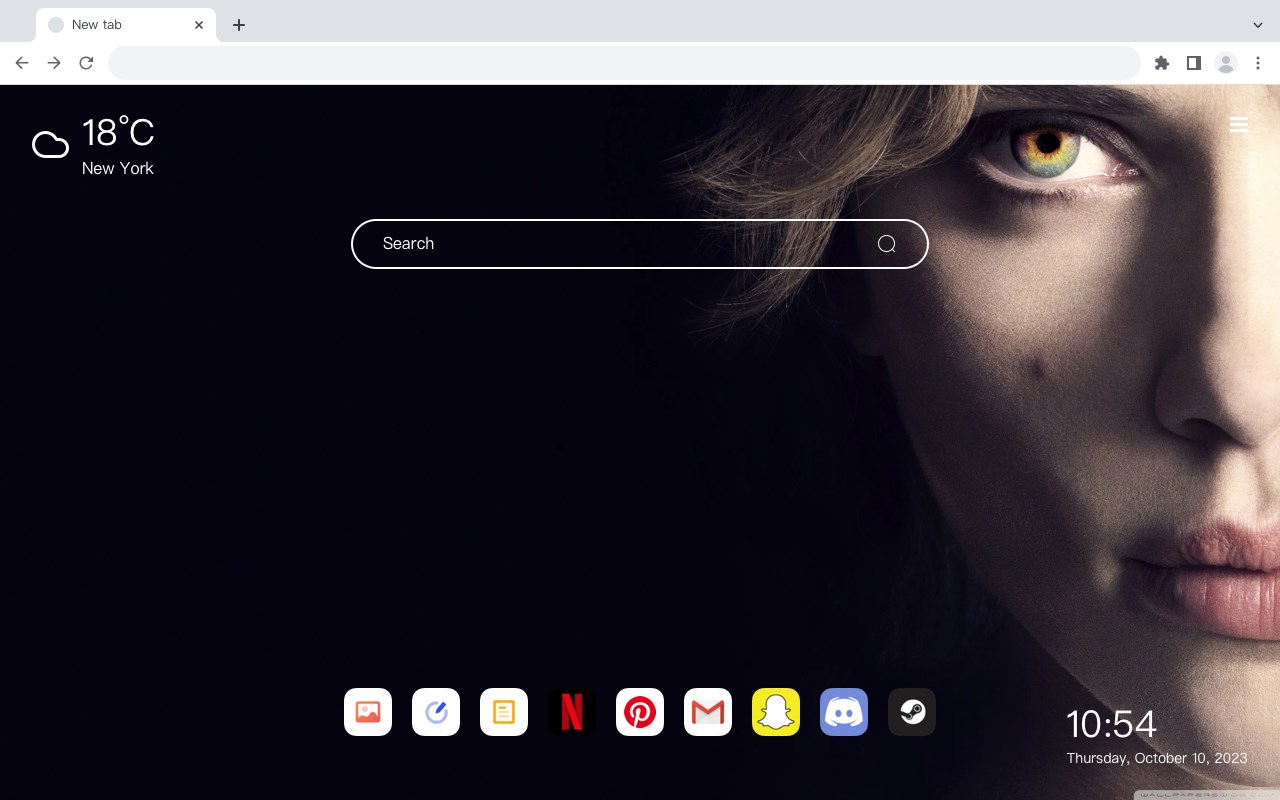Focus the Search input field
Screen dimensions: 1280x800
pos(640,244)
